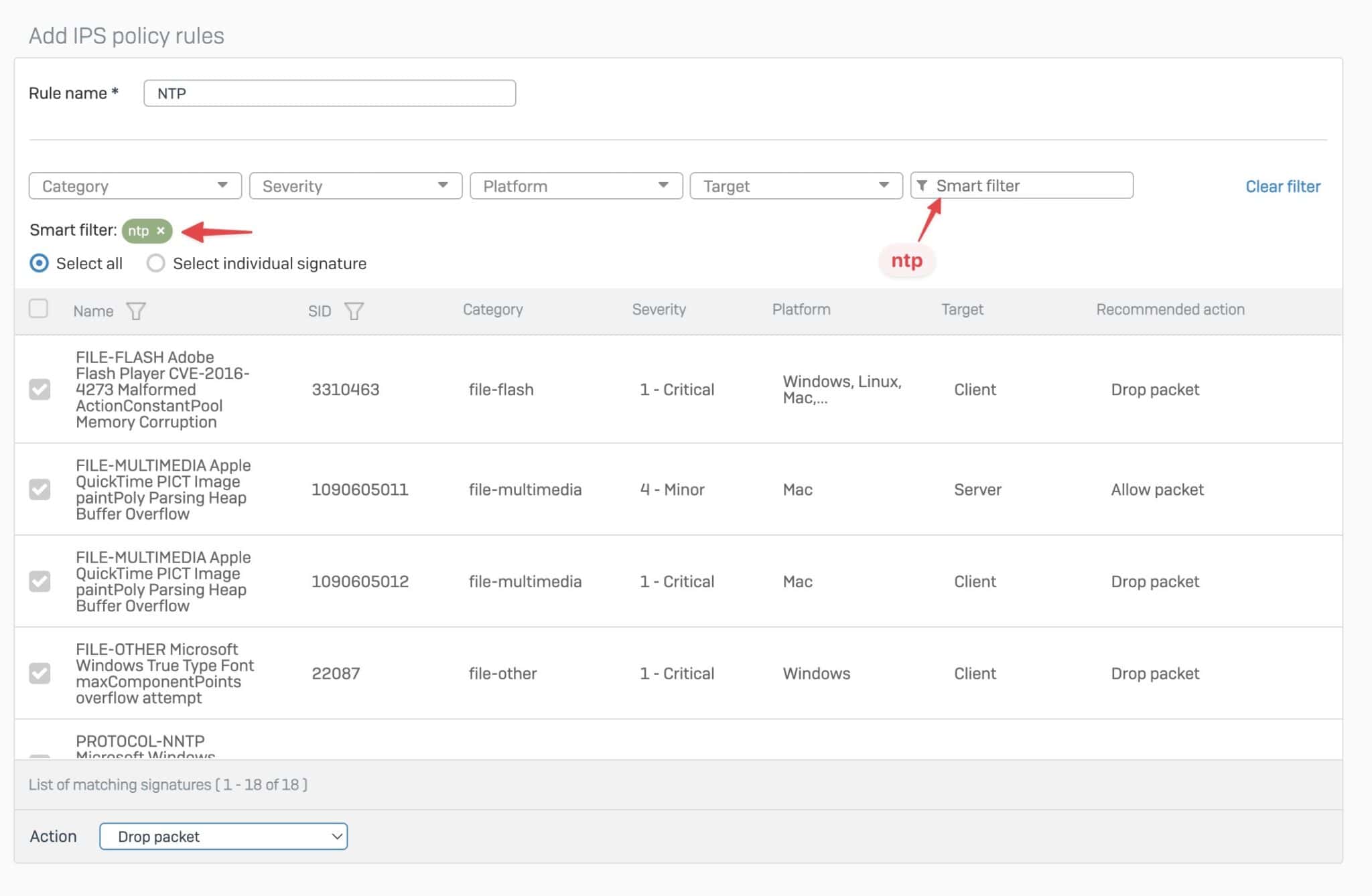Uncheck signature 1090605011 FILE-MULTIMEDIA
This screenshot has height=896, width=1372.
(x=40, y=490)
